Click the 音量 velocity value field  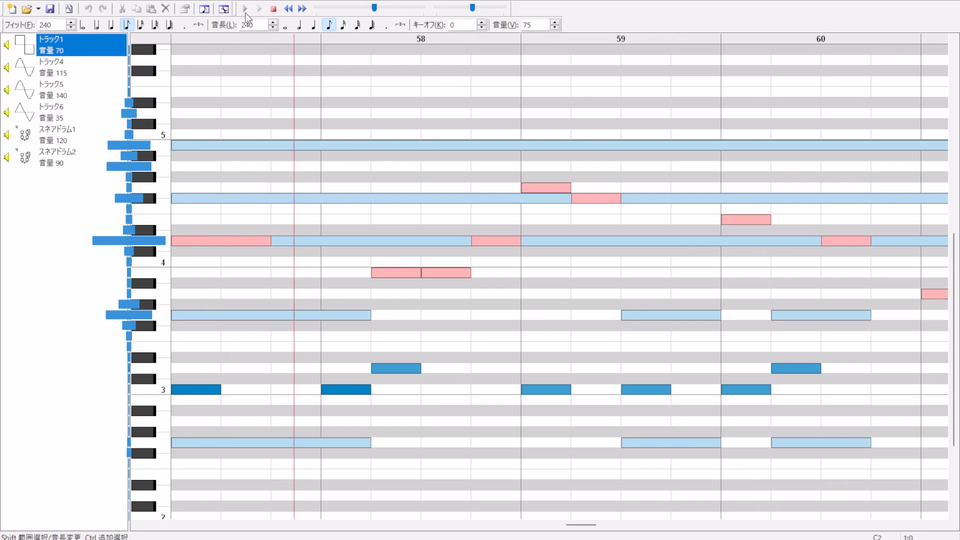click(536, 24)
